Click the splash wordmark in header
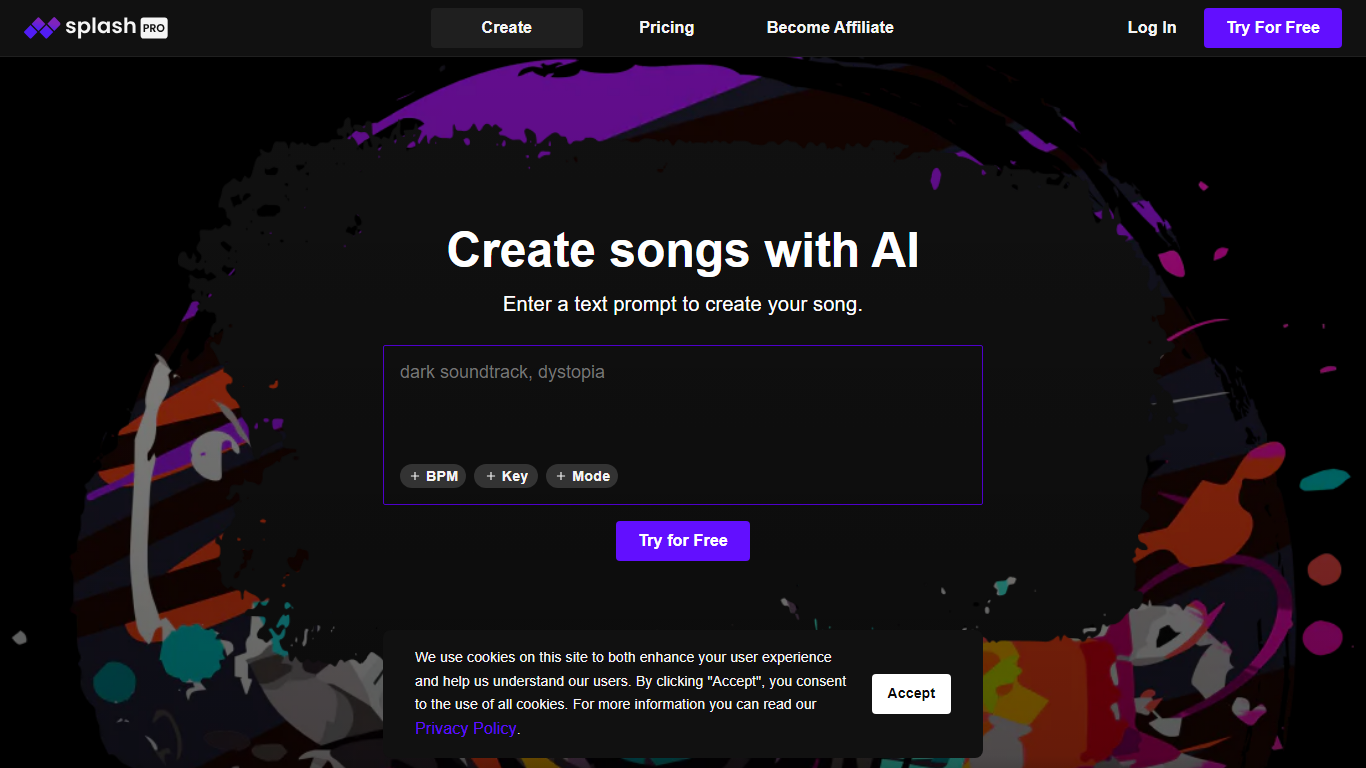This screenshot has width=1366, height=768. click(x=100, y=27)
